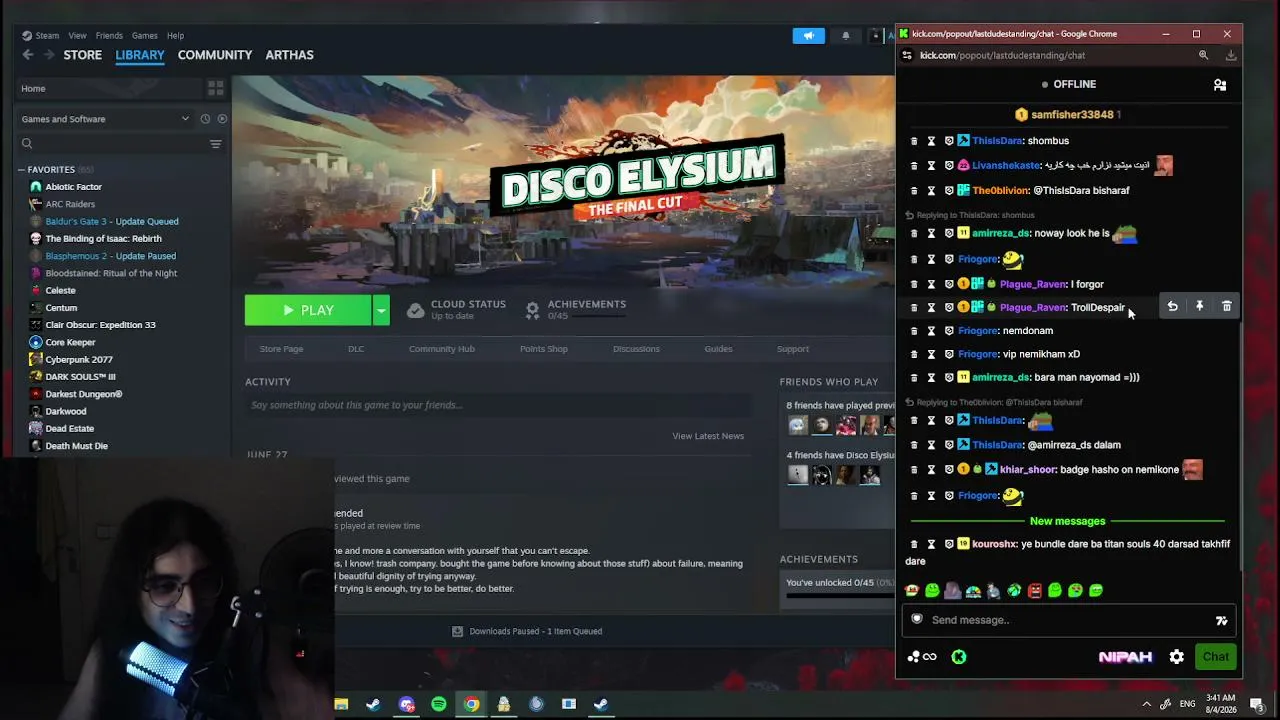The image size is (1280, 720).
Task: Switch to the Community tab
Action: tap(215, 55)
